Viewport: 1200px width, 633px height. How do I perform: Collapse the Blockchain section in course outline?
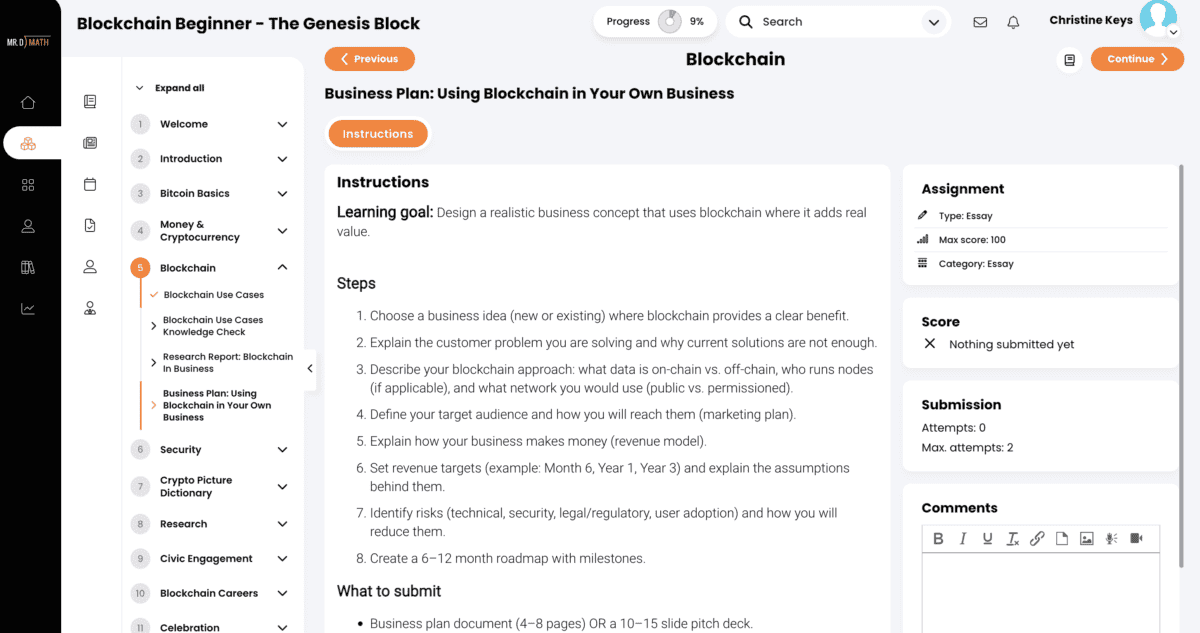click(x=282, y=268)
